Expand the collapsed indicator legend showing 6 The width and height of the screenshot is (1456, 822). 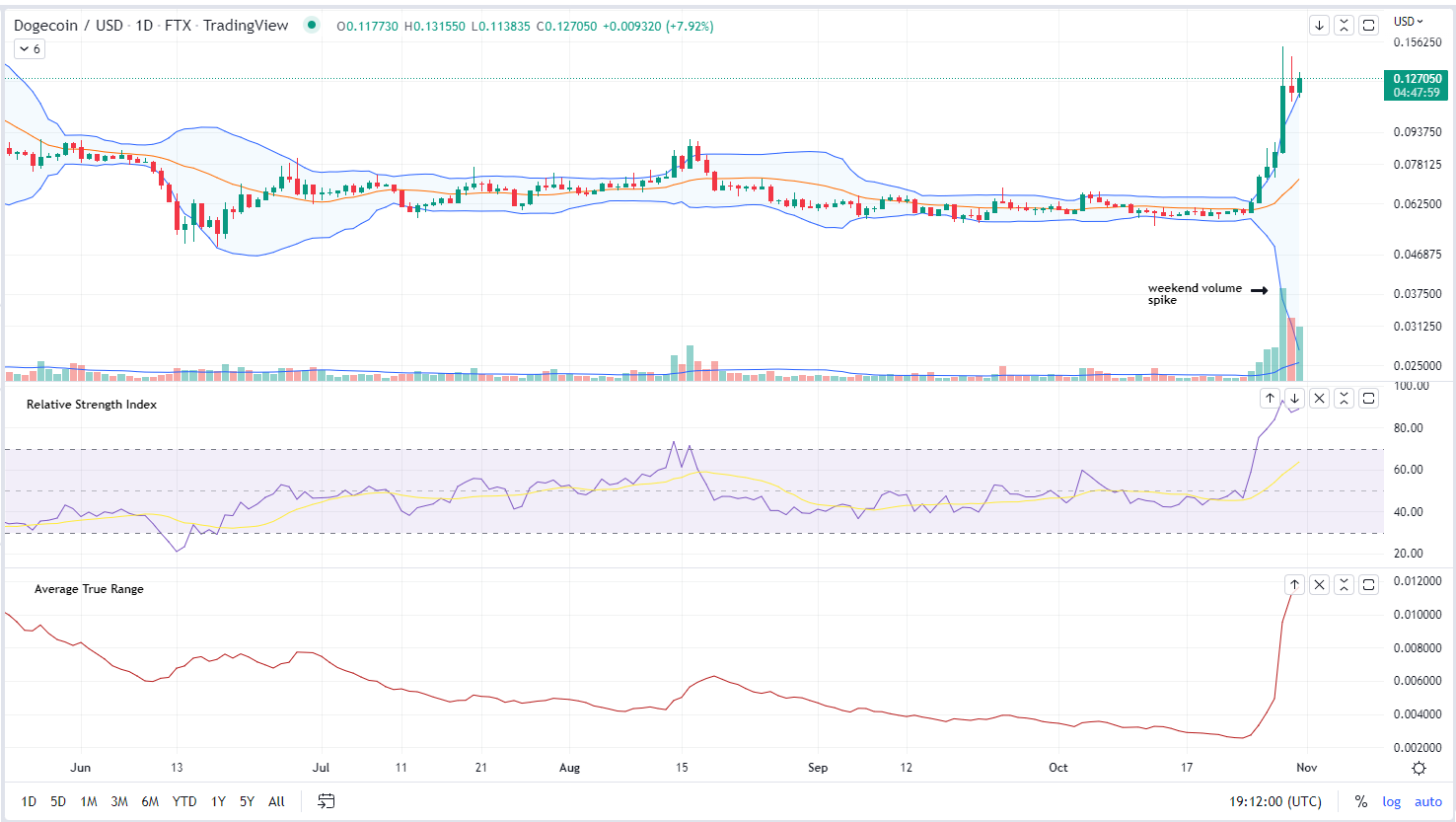point(30,48)
